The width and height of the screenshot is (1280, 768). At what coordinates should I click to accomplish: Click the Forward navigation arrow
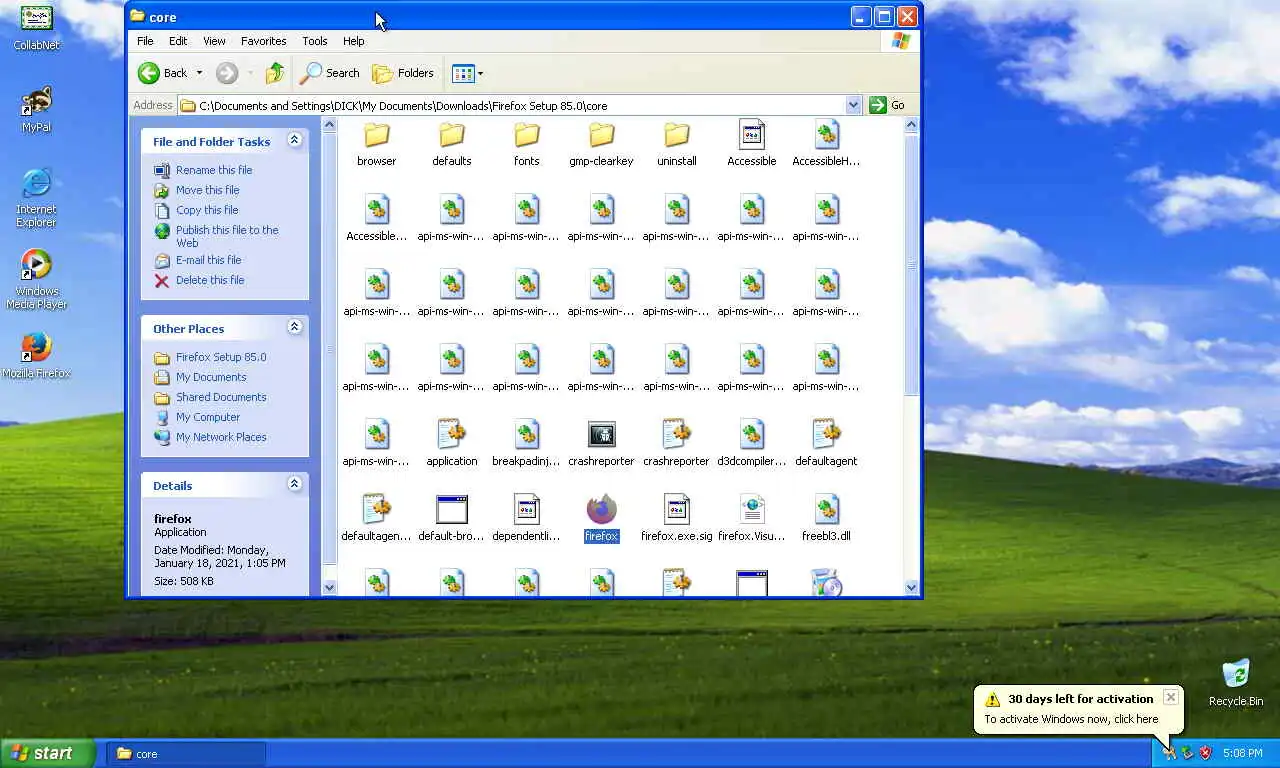pos(227,73)
